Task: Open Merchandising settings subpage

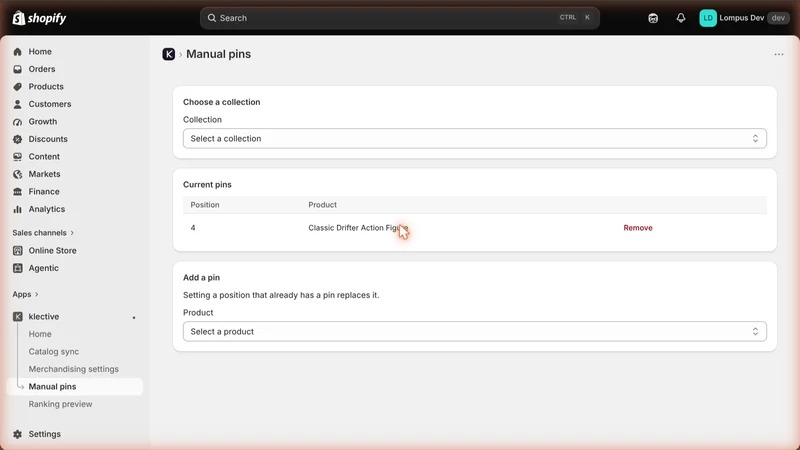Action: pyautogui.click(x=73, y=369)
